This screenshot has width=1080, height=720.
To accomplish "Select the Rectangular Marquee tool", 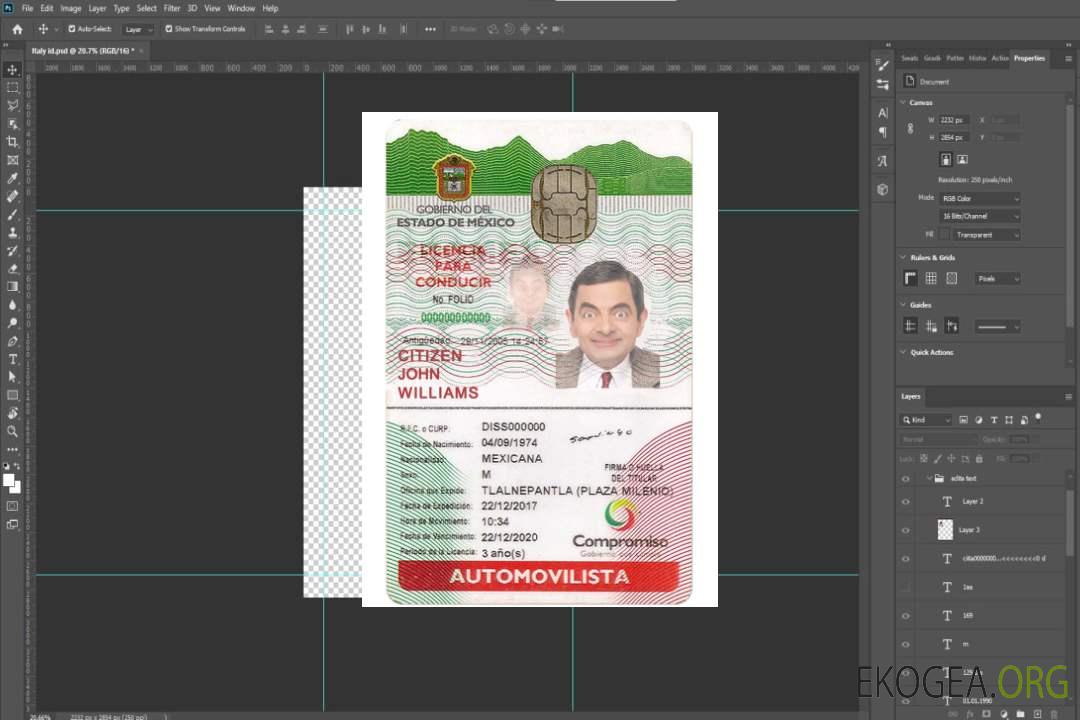I will [x=12, y=88].
